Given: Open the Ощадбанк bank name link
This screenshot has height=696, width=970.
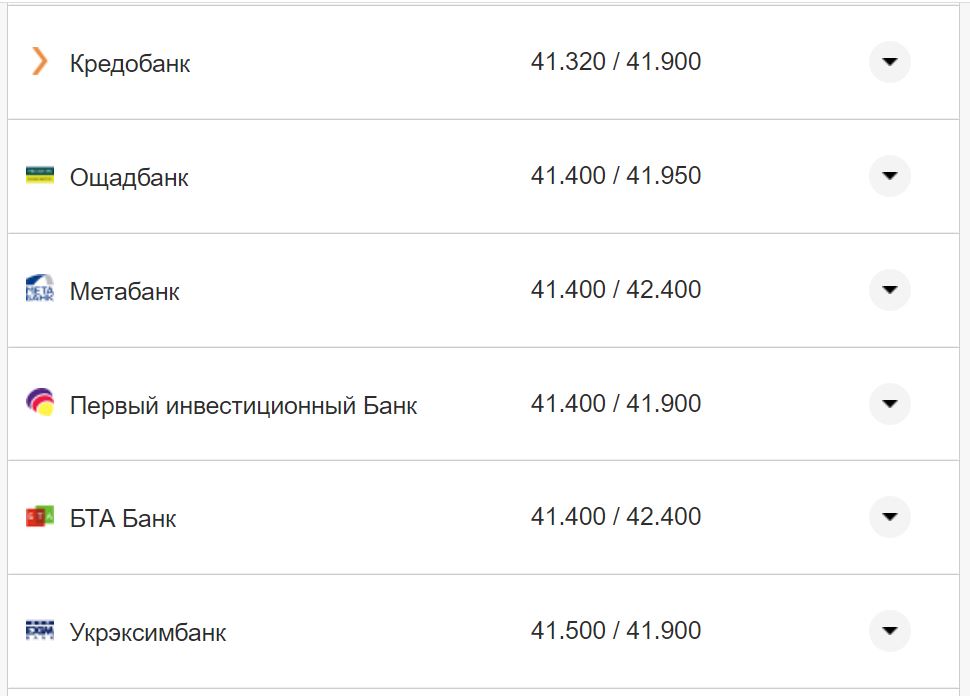Looking at the screenshot, I should tap(129, 178).
